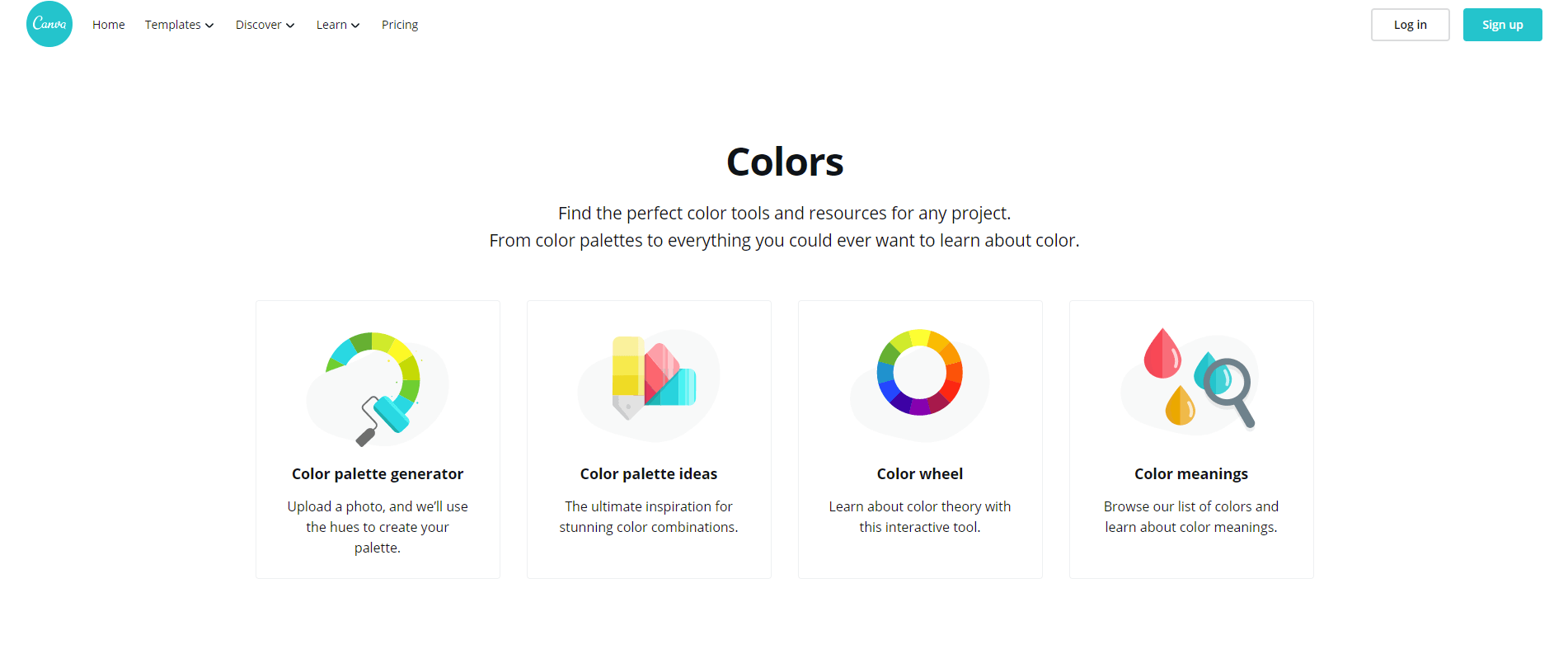The height and width of the screenshot is (654, 1568).
Task: Open the Color palette generator heading link
Action: point(378,474)
